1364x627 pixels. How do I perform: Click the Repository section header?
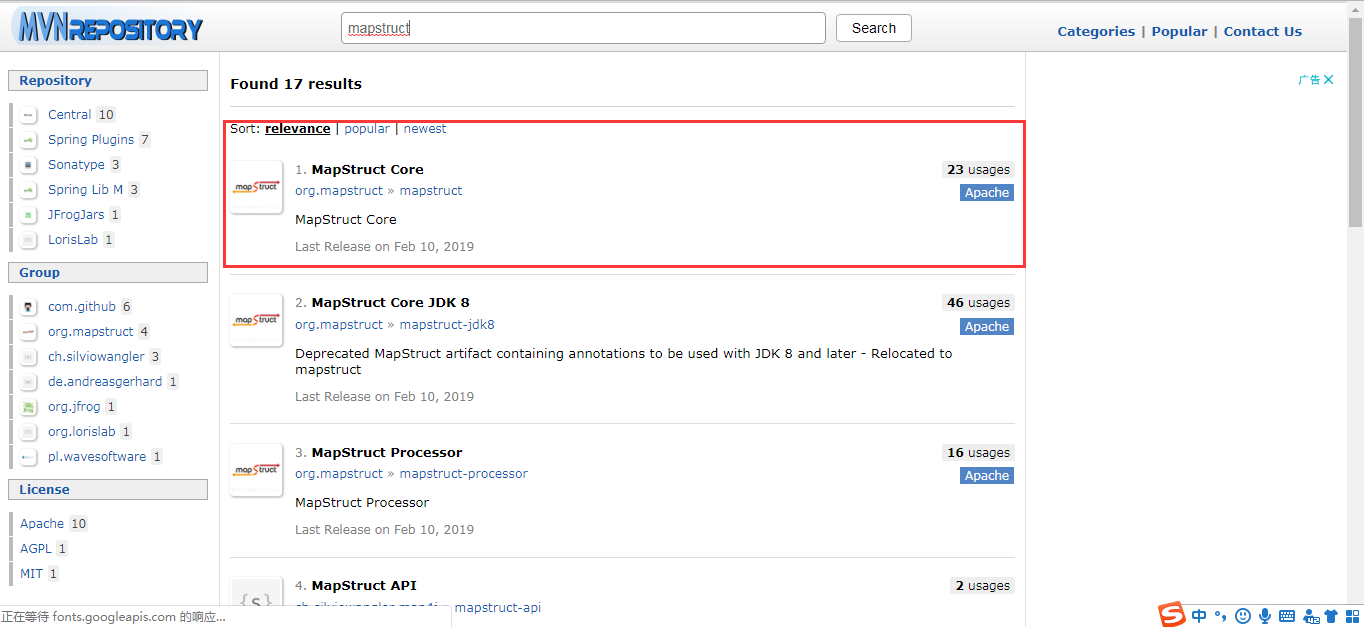coord(108,81)
